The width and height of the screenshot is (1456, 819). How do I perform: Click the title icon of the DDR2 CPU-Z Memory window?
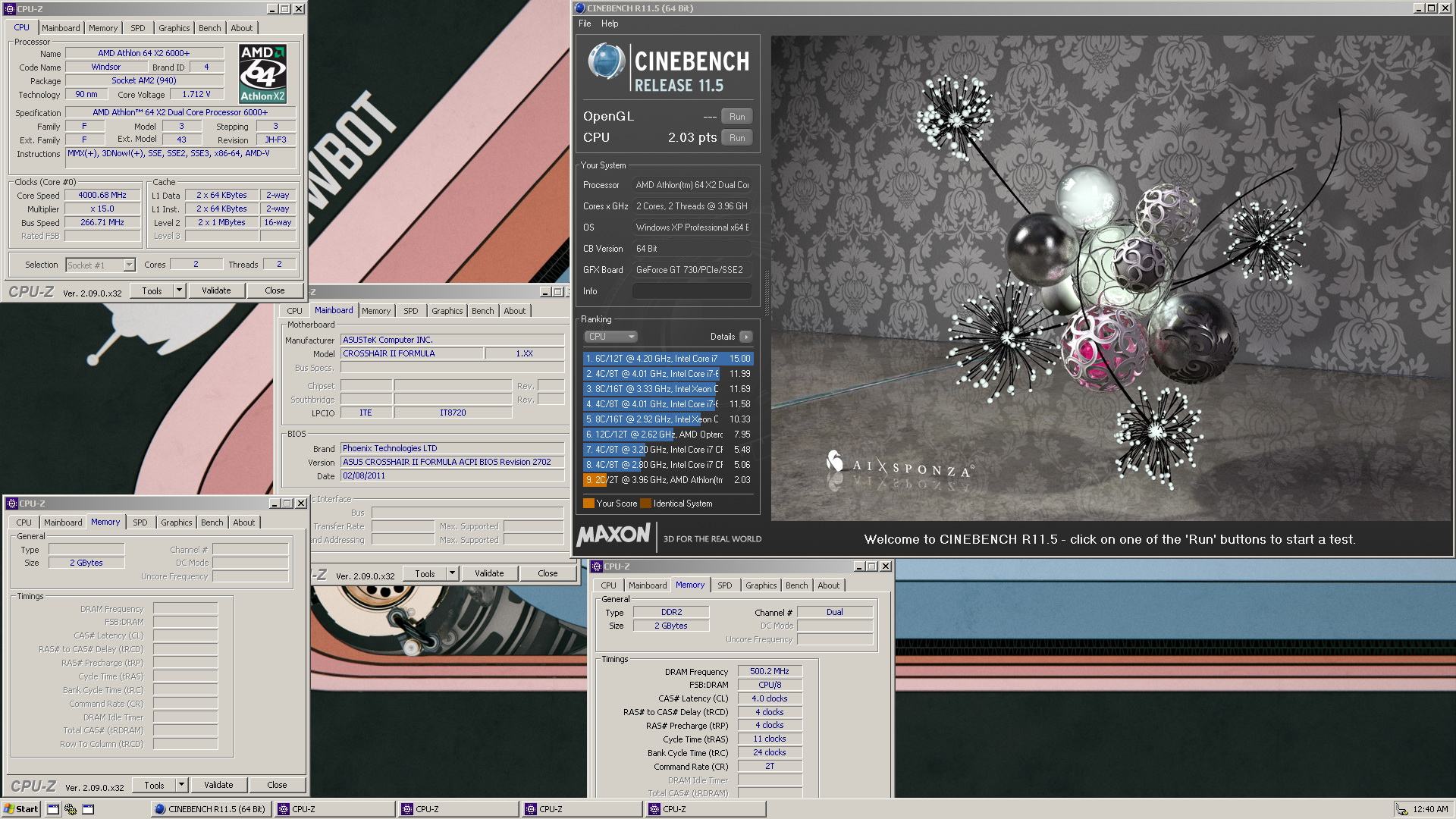(x=597, y=566)
